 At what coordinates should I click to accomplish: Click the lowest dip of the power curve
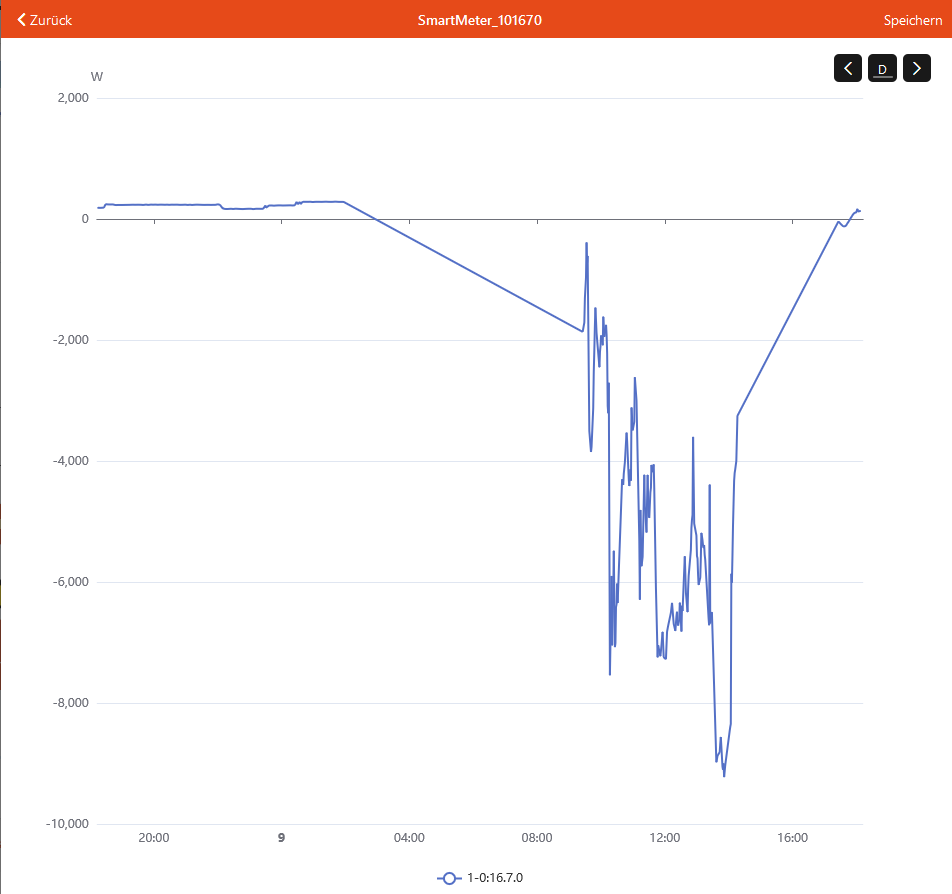(x=724, y=775)
